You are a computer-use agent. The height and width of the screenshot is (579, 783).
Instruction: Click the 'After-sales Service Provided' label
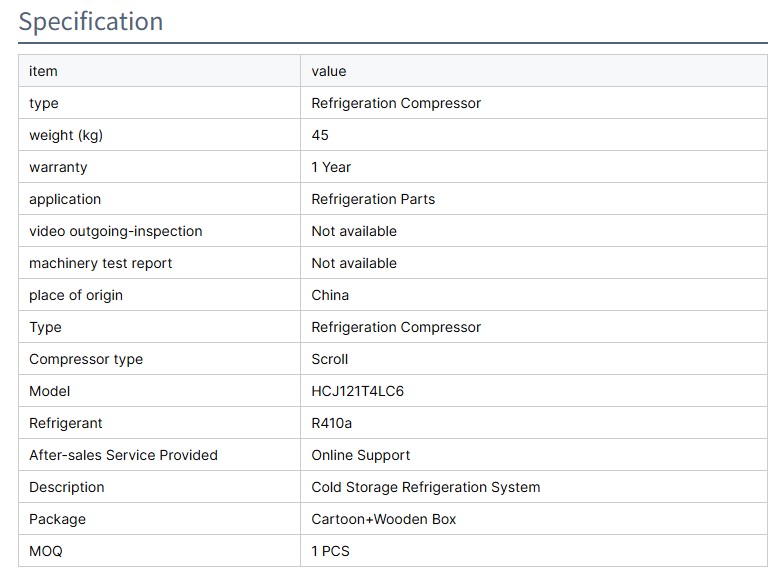pyautogui.click(x=123, y=455)
